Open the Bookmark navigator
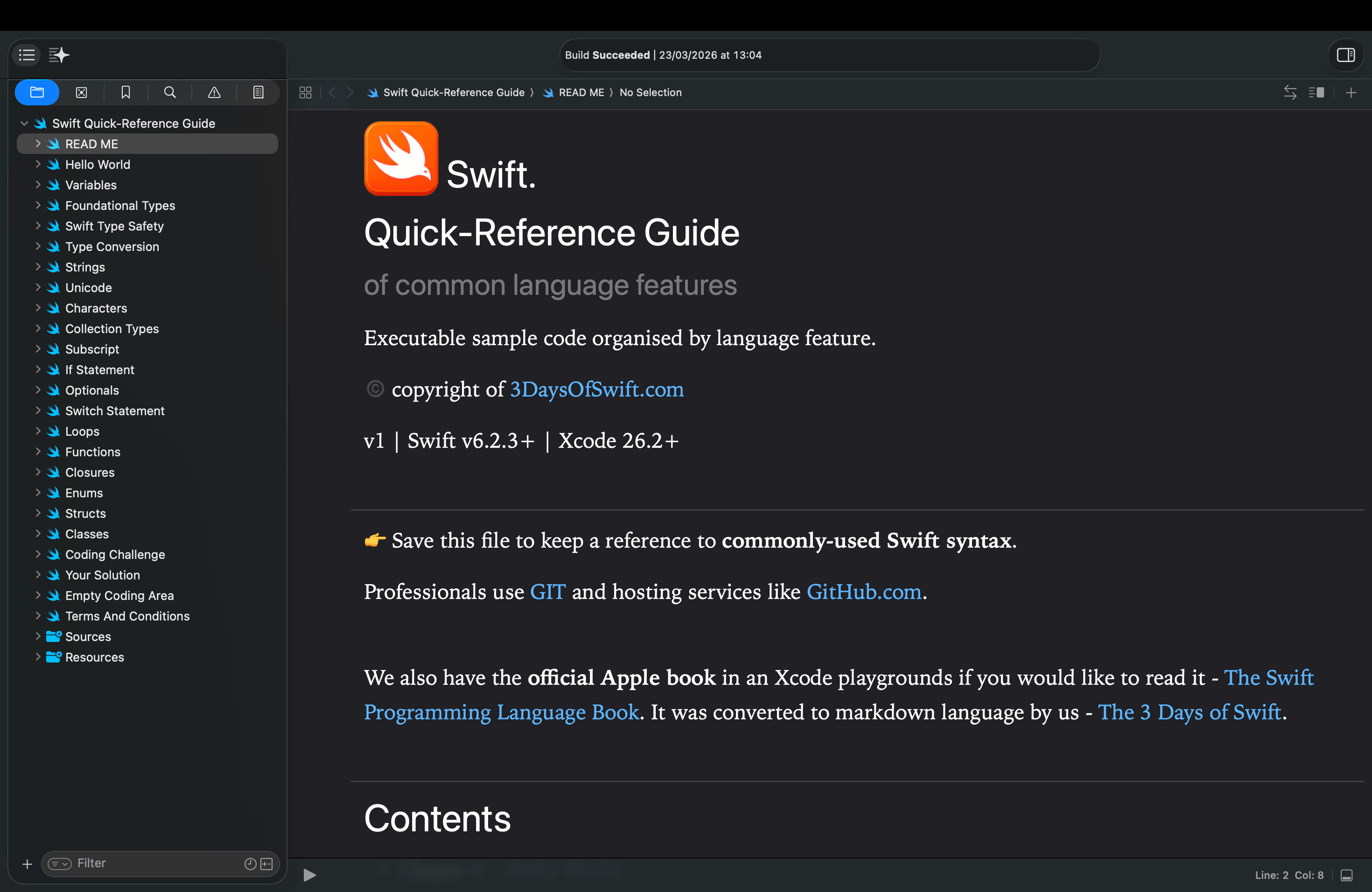The image size is (1372, 892). coord(126,92)
